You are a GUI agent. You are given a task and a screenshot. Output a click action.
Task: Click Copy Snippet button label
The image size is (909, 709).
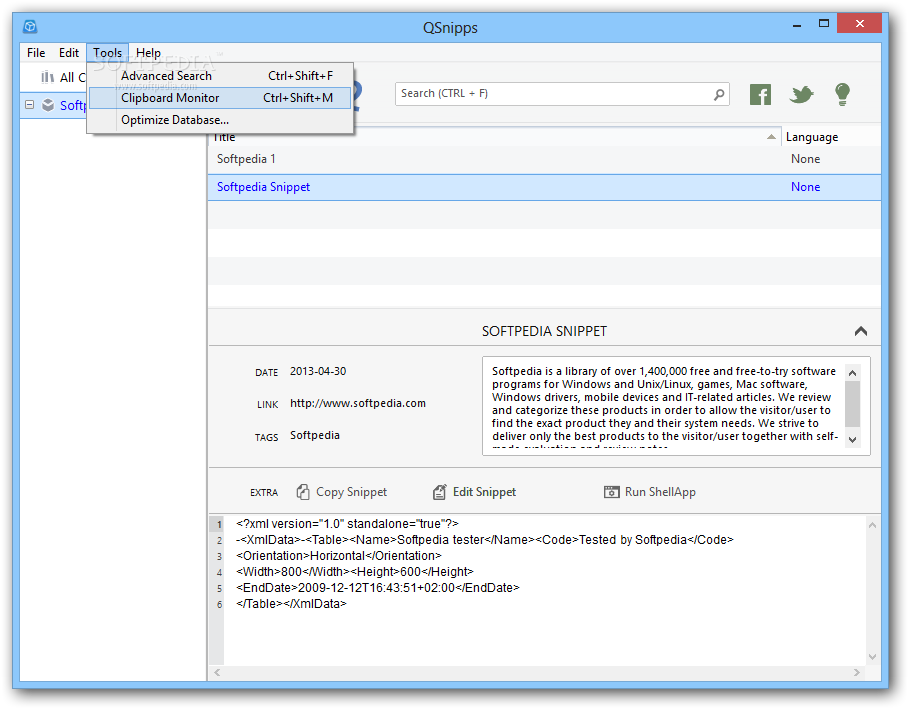coord(351,492)
